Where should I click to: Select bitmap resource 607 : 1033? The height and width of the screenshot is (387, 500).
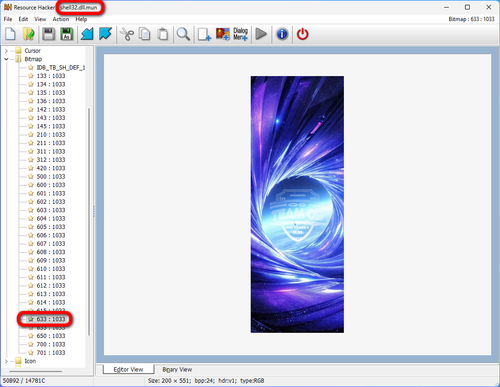(51, 244)
